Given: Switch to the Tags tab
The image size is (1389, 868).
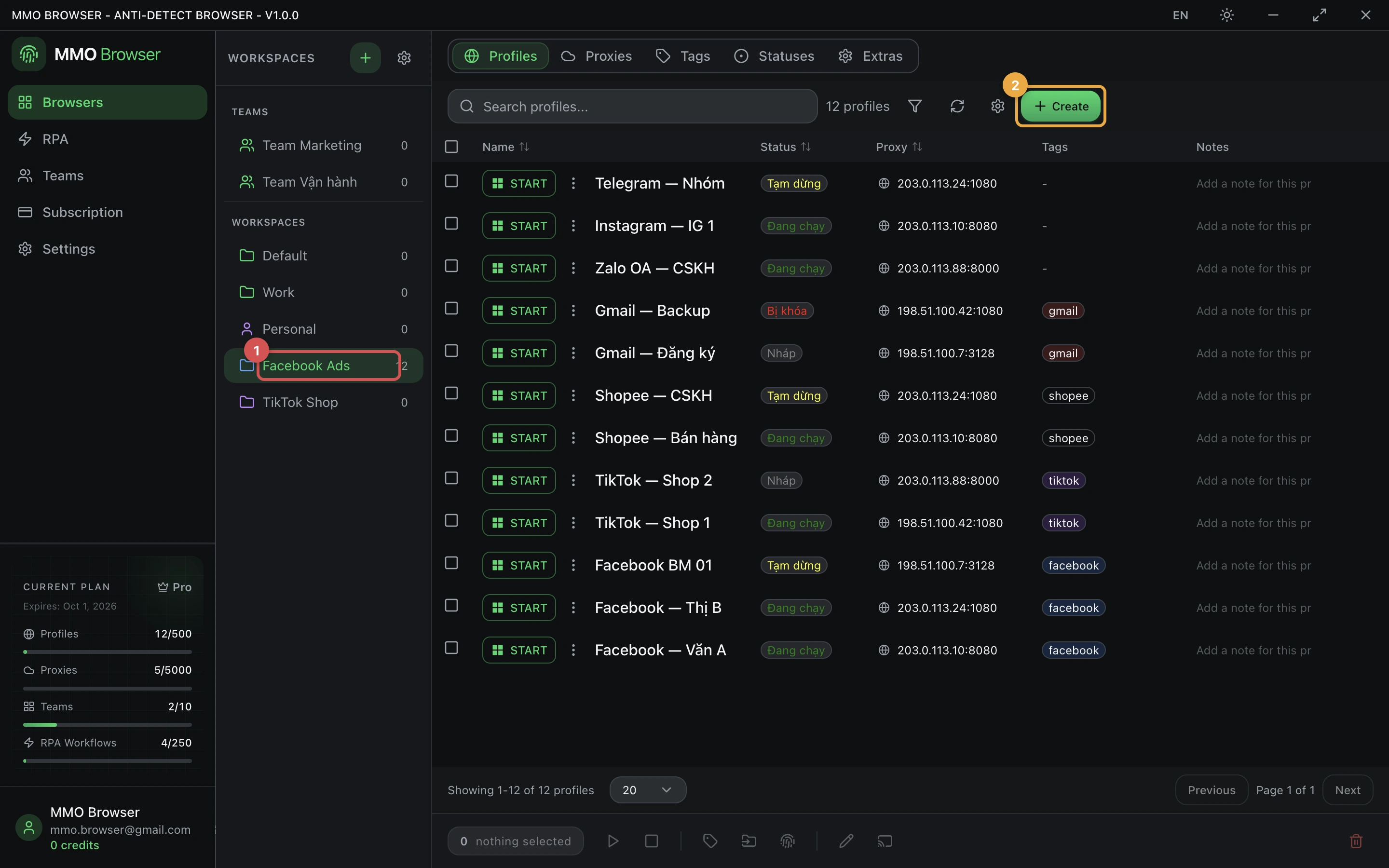Looking at the screenshot, I should point(683,55).
